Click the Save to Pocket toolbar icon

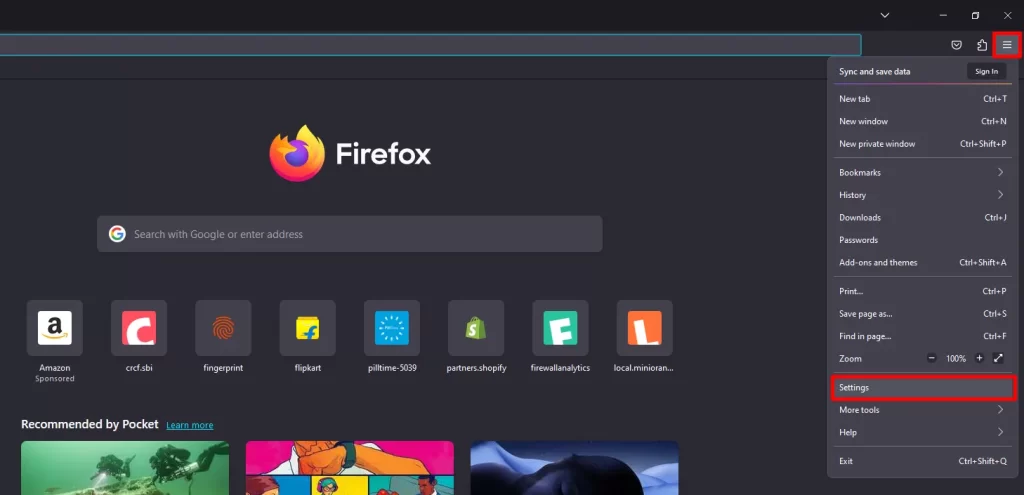coord(956,45)
